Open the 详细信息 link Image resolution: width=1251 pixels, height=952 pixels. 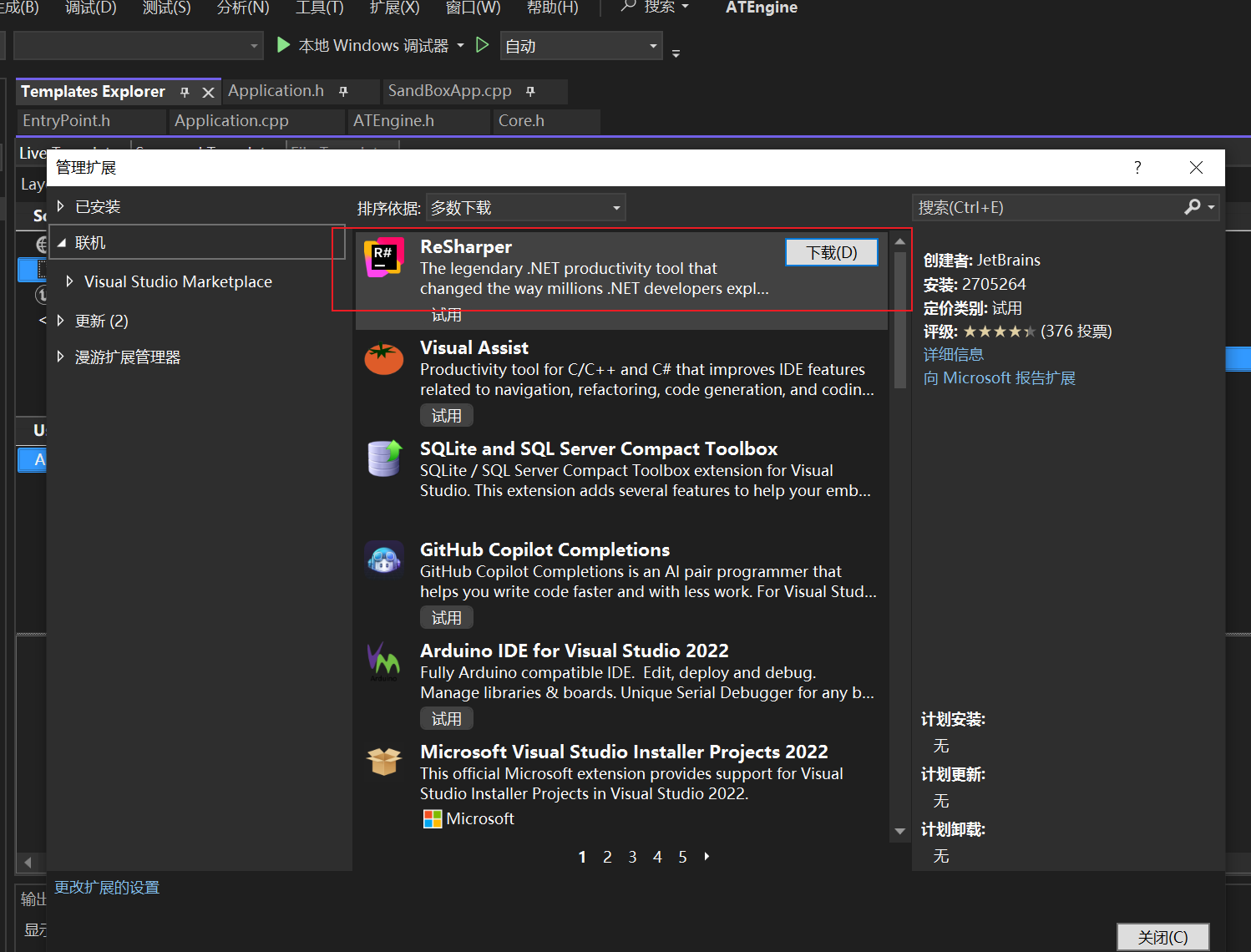(x=953, y=355)
